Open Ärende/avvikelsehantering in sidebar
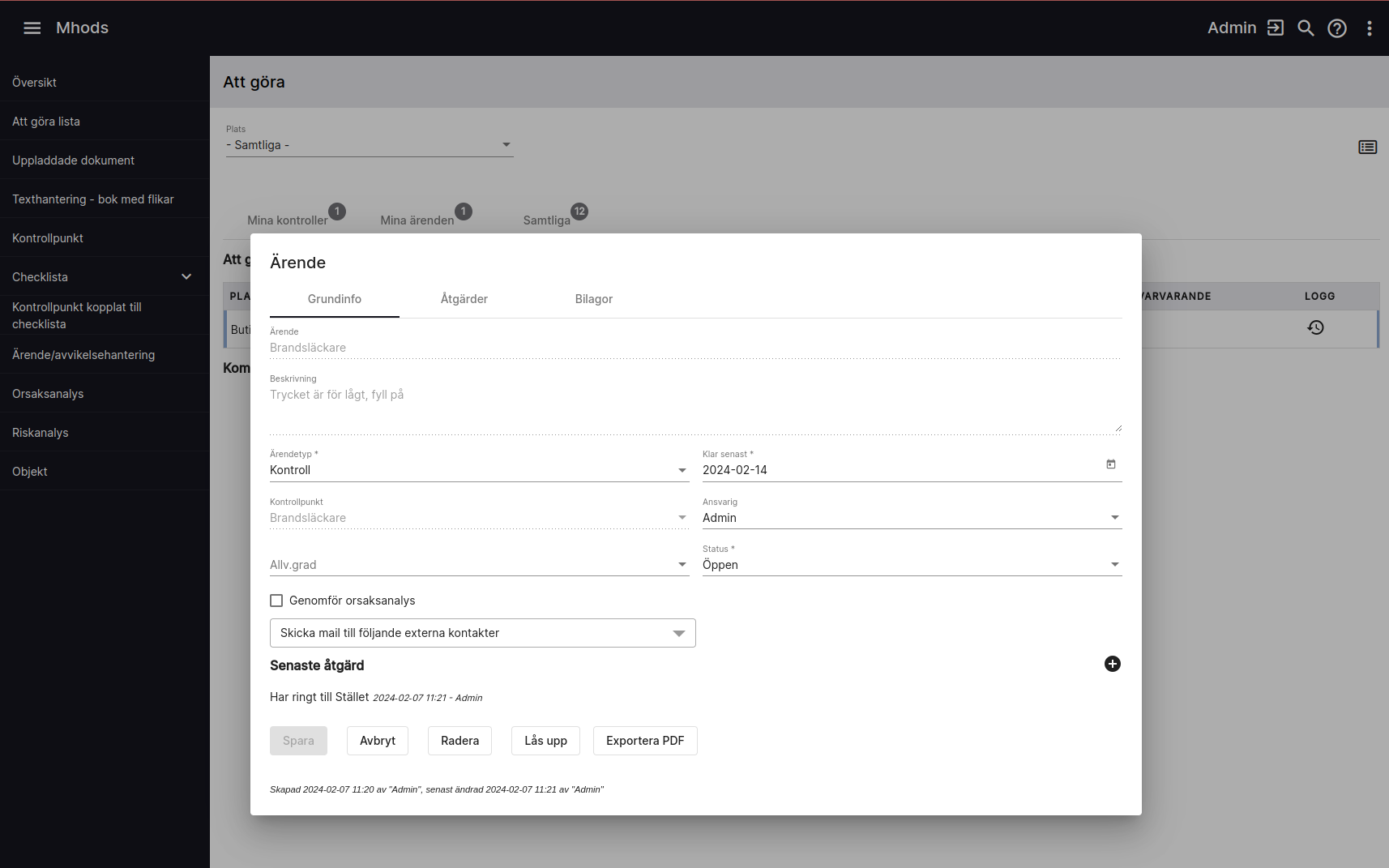The height and width of the screenshot is (868, 1389). (x=105, y=354)
